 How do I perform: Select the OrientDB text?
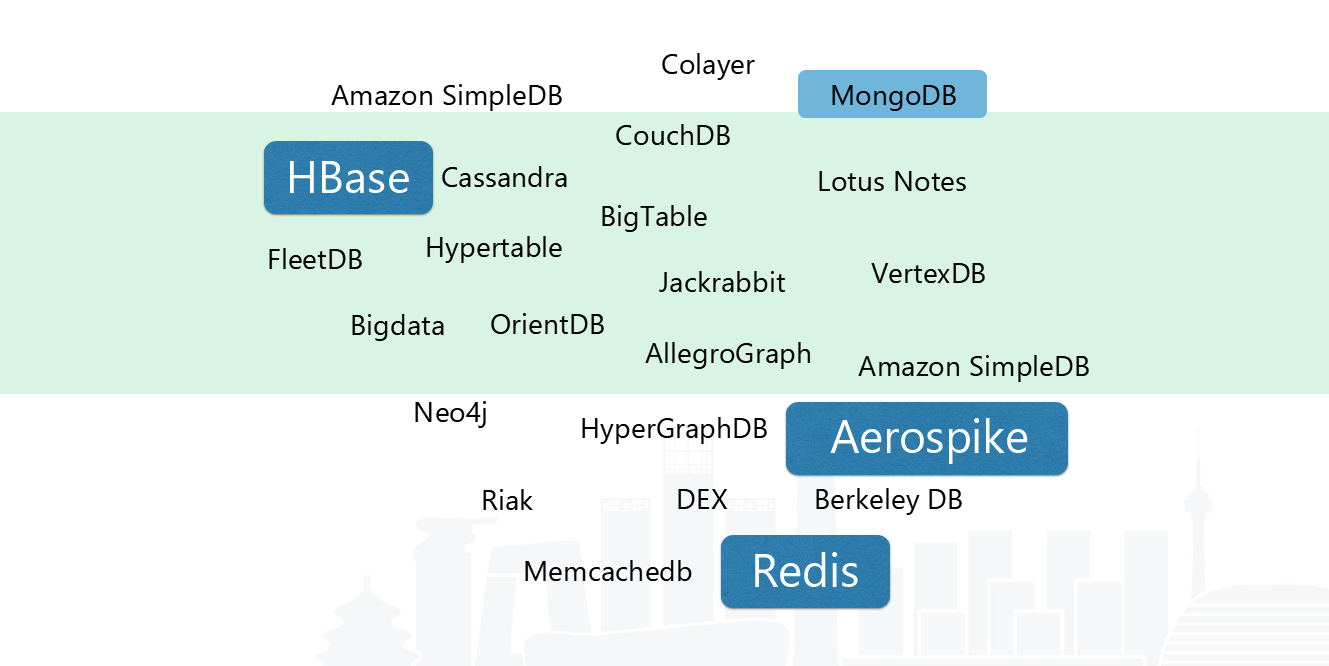click(547, 325)
